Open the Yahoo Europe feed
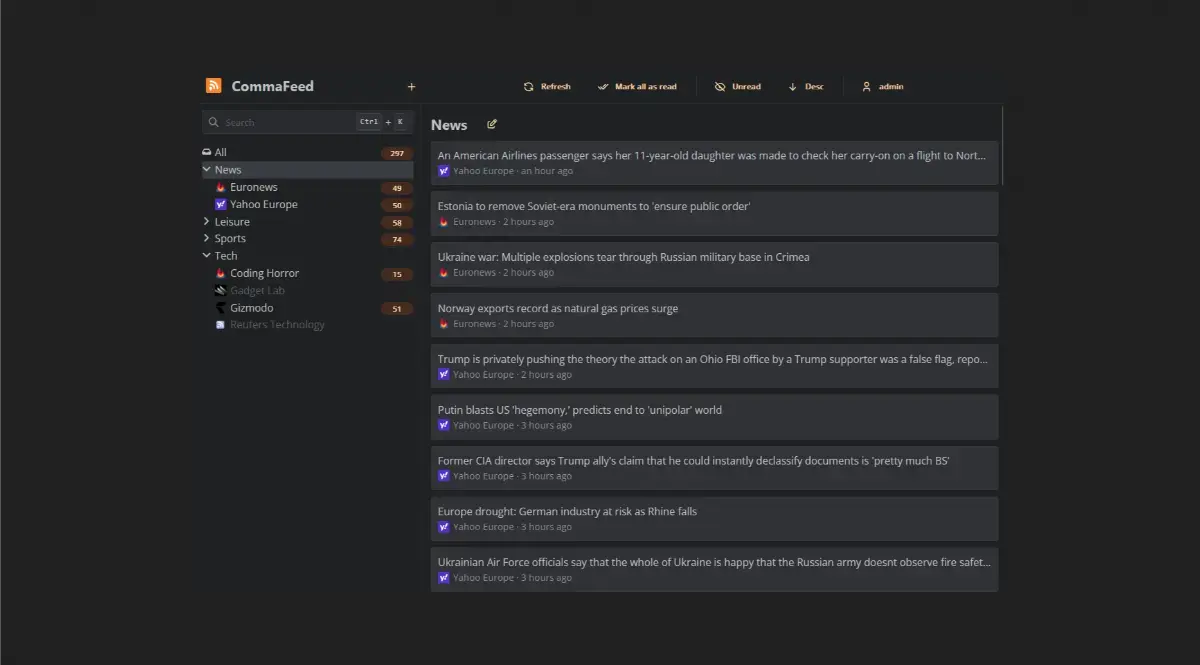1200x665 pixels. pyautogui.click(x=263, y=204)
